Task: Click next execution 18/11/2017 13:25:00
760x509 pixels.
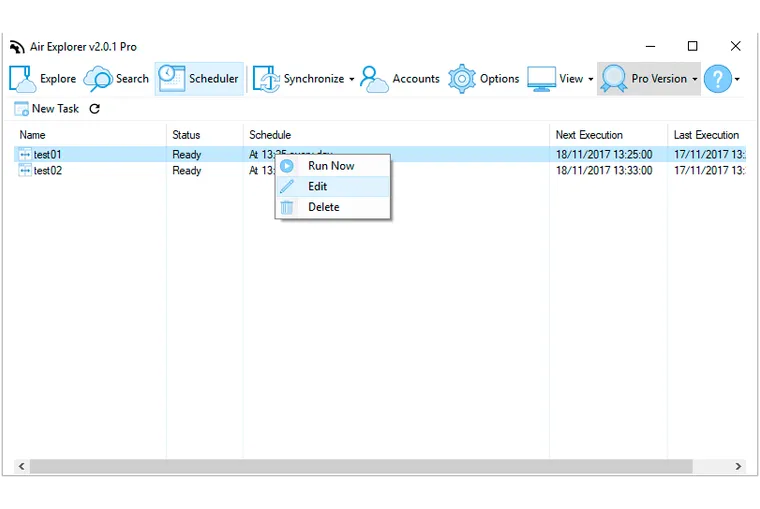Action: (x=604, y=155)
